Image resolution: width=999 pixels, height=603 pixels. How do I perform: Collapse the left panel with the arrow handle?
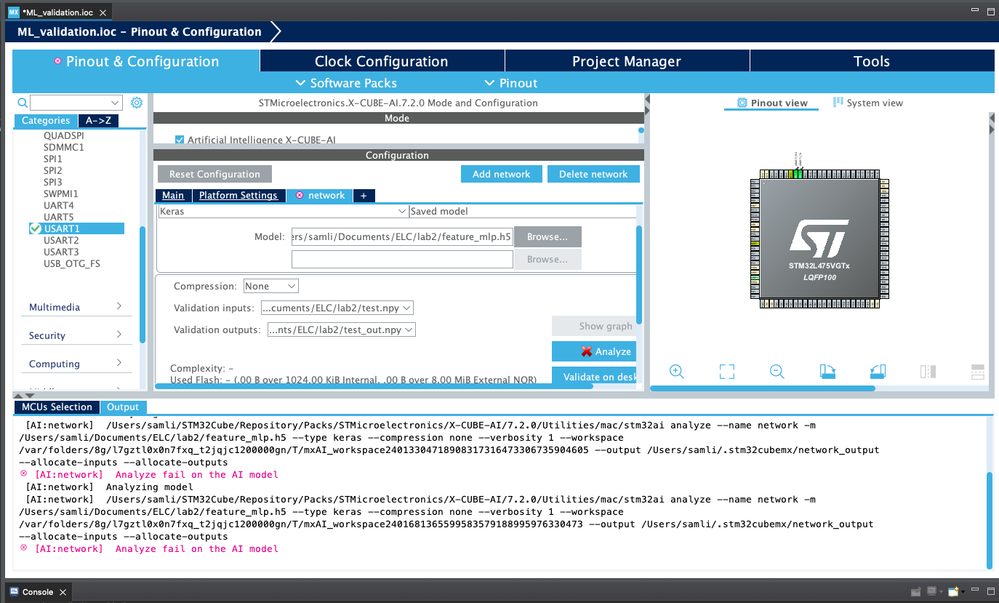(647, 99)
